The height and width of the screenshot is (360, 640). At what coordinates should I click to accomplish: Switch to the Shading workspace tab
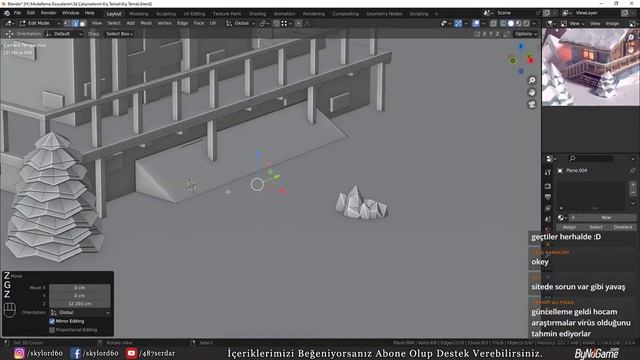click(257, 13)
